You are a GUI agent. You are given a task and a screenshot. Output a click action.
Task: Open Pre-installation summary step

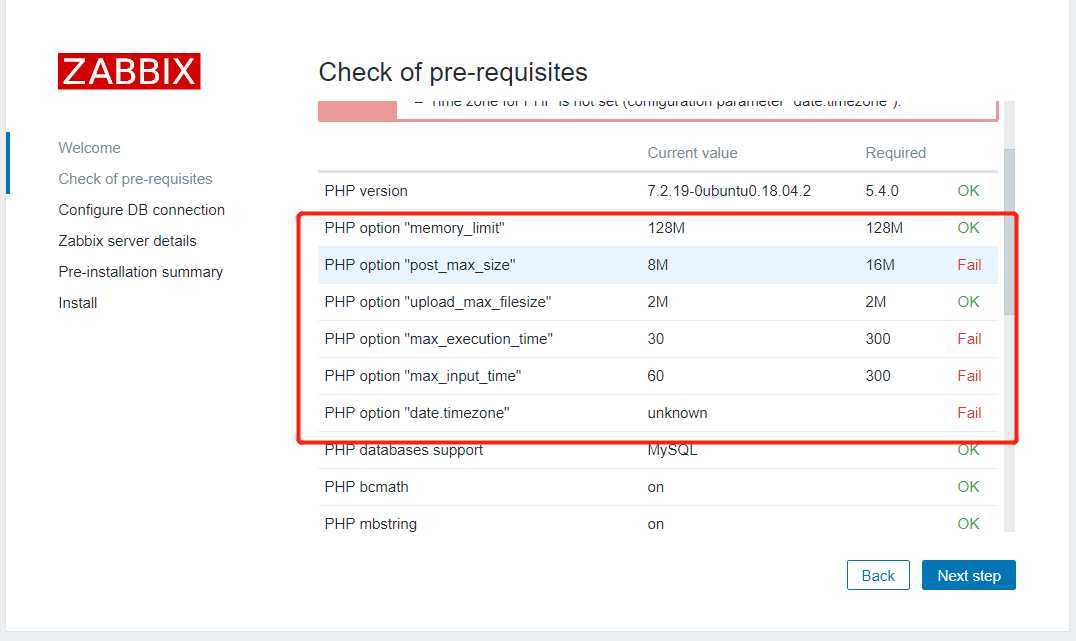pyautogui.click(x=141, y=272)
